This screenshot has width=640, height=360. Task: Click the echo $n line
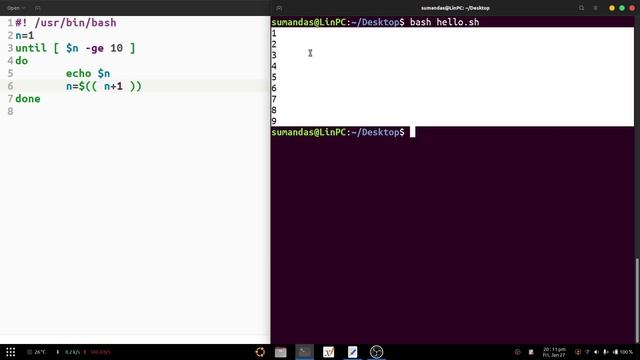pyautogui.click(x=88, y=73)
